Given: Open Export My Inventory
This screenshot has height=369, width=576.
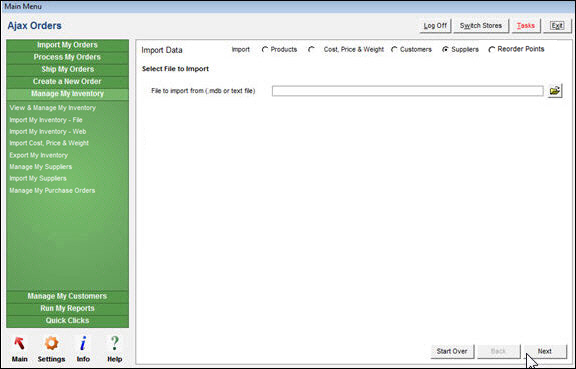Looking at the screenshot, I should [x=39, y=155].
